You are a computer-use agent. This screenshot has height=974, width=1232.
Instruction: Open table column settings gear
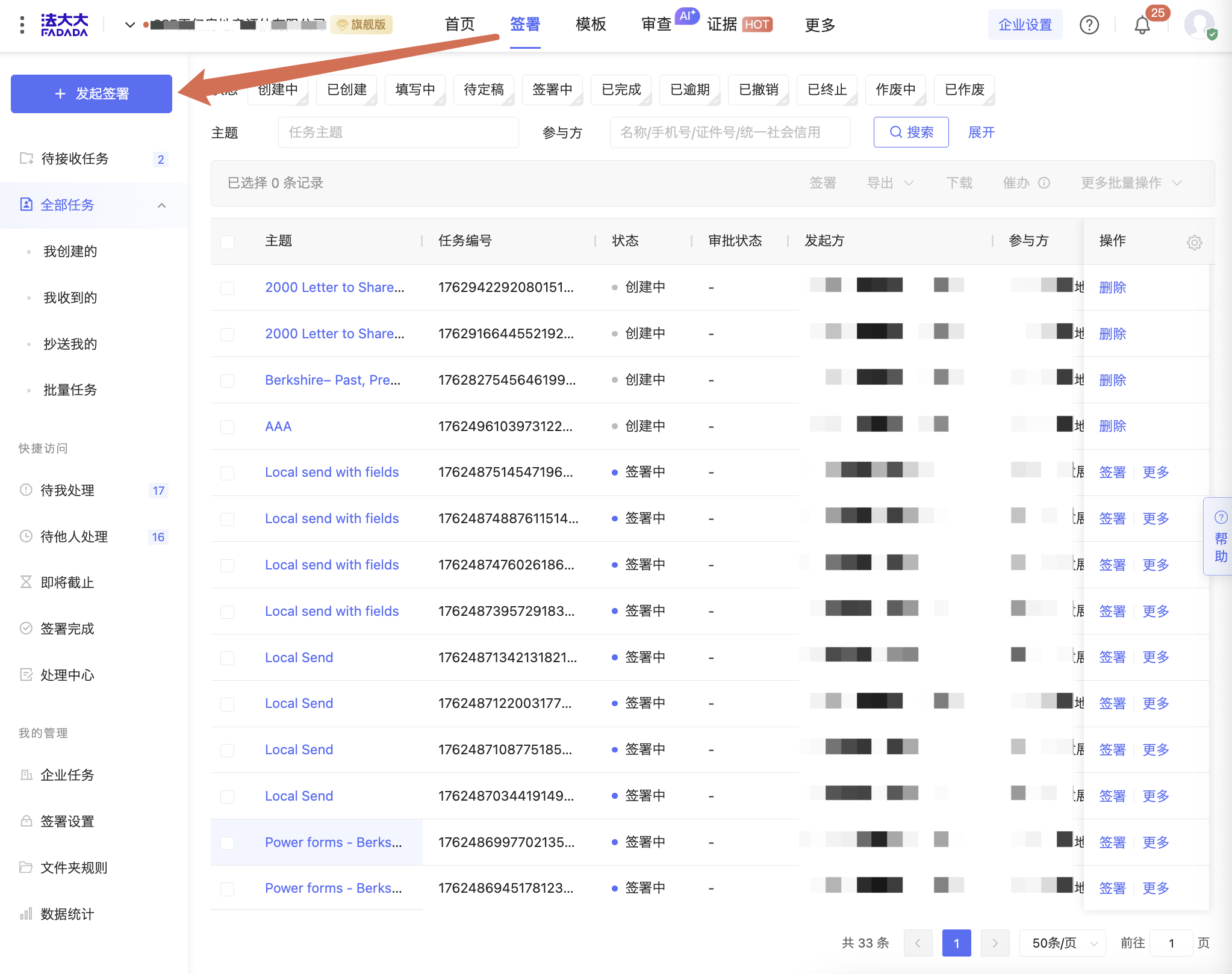tap(1194, 242)
